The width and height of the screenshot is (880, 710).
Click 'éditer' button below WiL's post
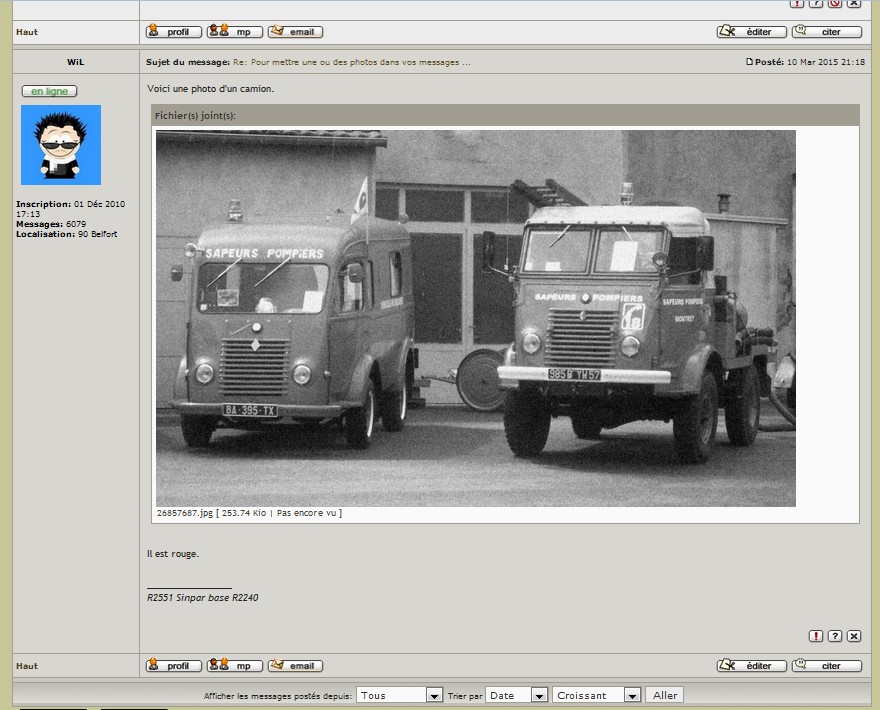(x=752, y=666)
